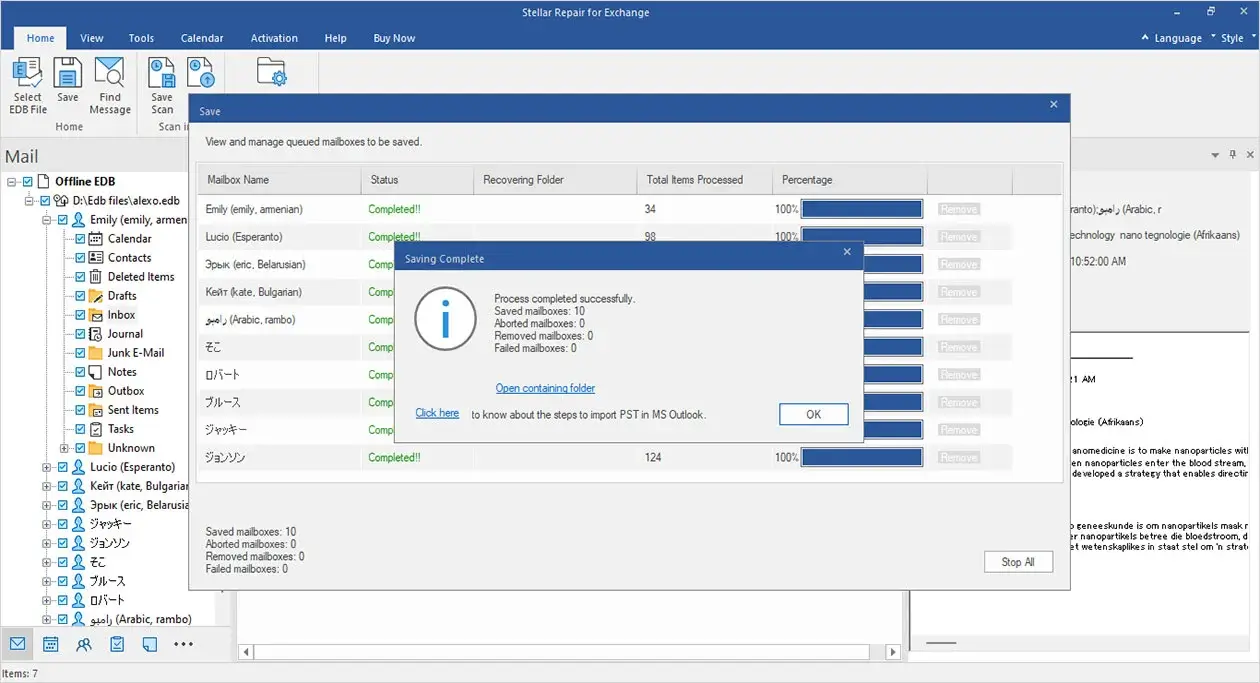Open Contacts view in bottom navigation

point(84,644)
